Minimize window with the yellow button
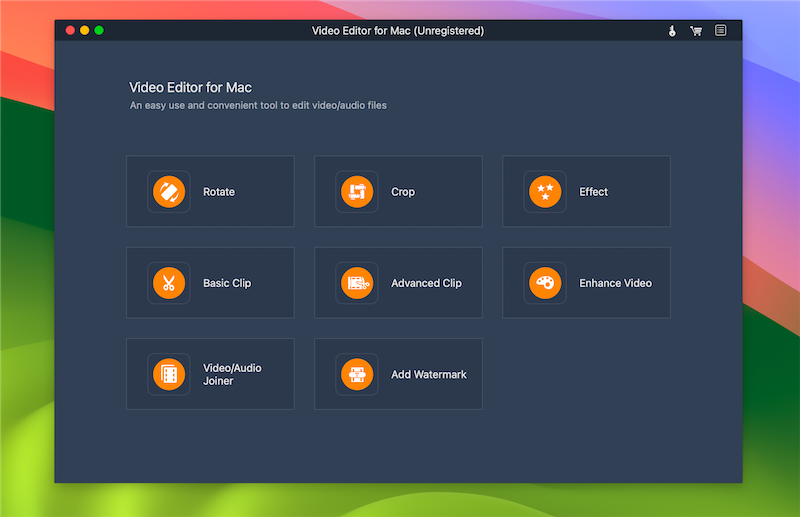This screenshot has width=800, height=517. pos(85,31)
